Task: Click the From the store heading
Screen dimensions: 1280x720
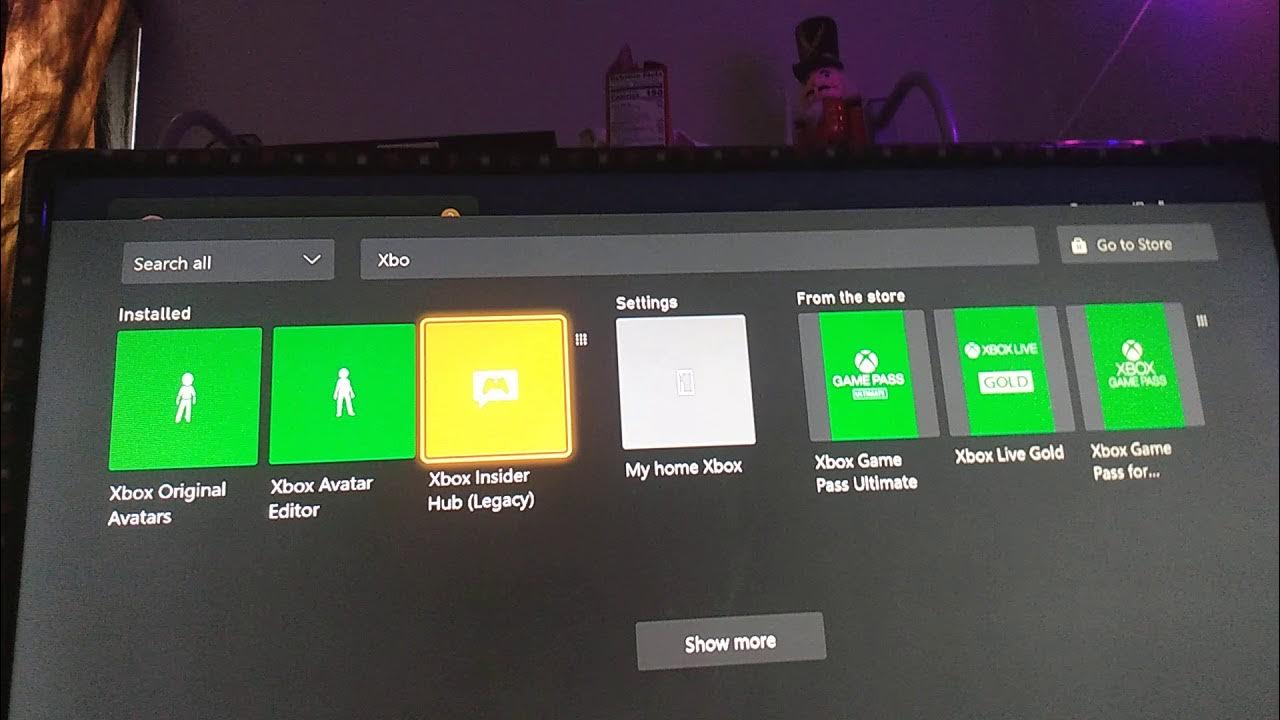Action: [850, 297]
